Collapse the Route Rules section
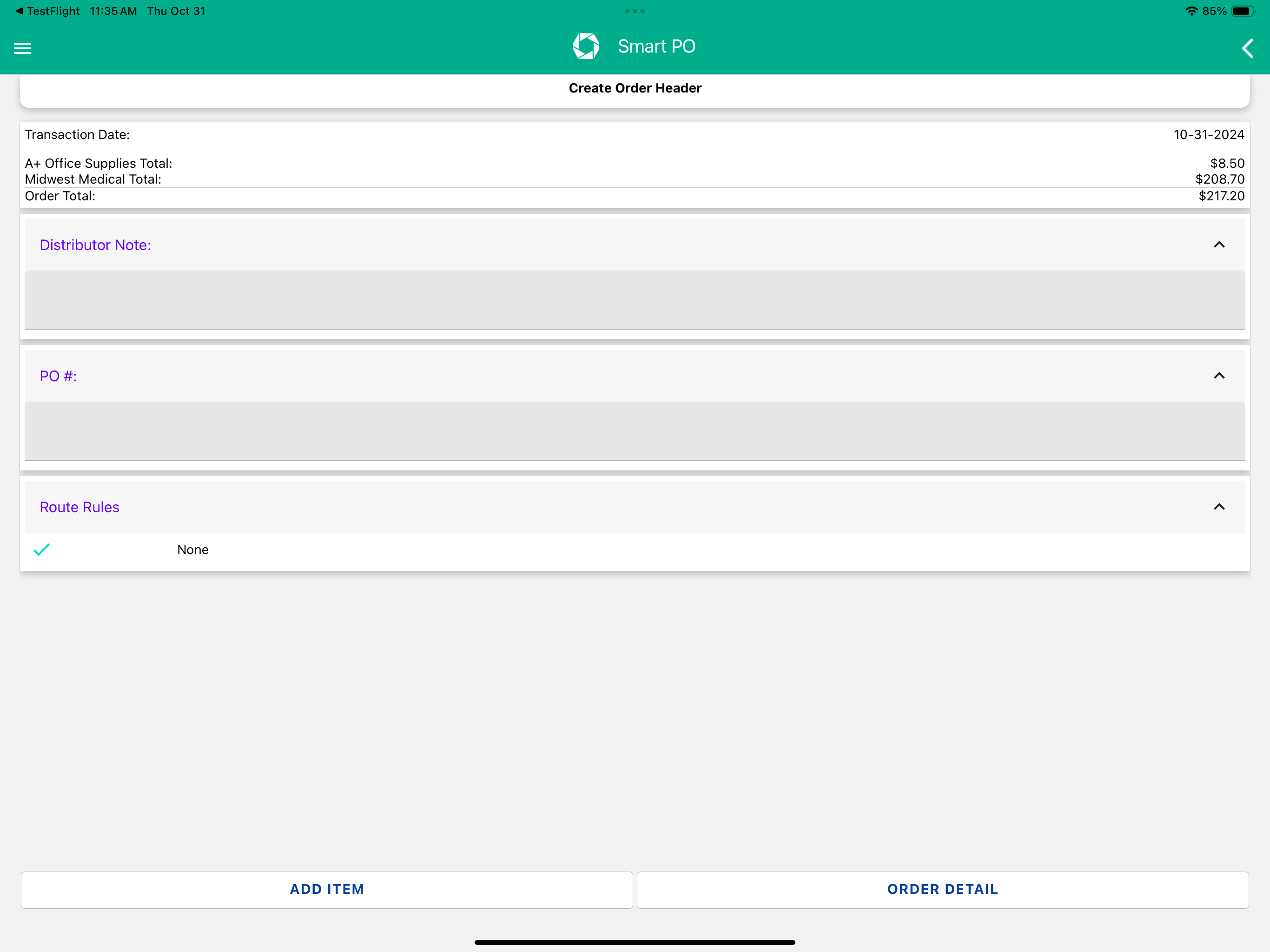Viewport: 1270px width, 952px height. point(1219,506)
